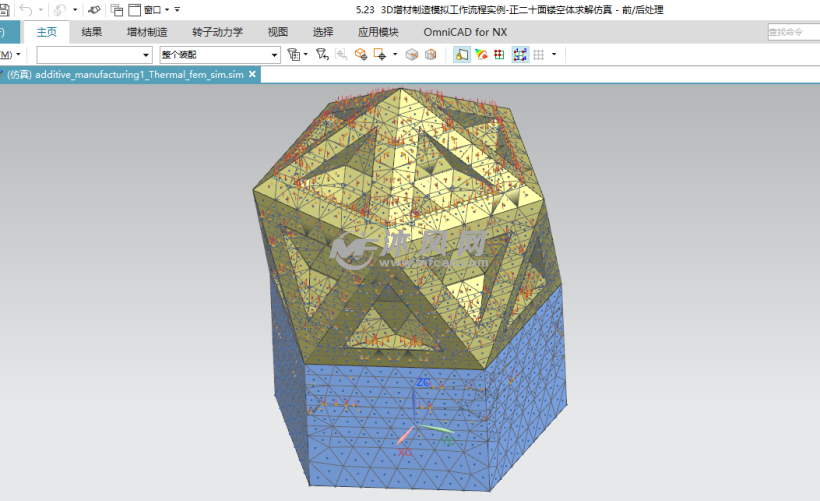Switch to the 结果 ribbon tab

pyautogui.click(x=92, y=32)
